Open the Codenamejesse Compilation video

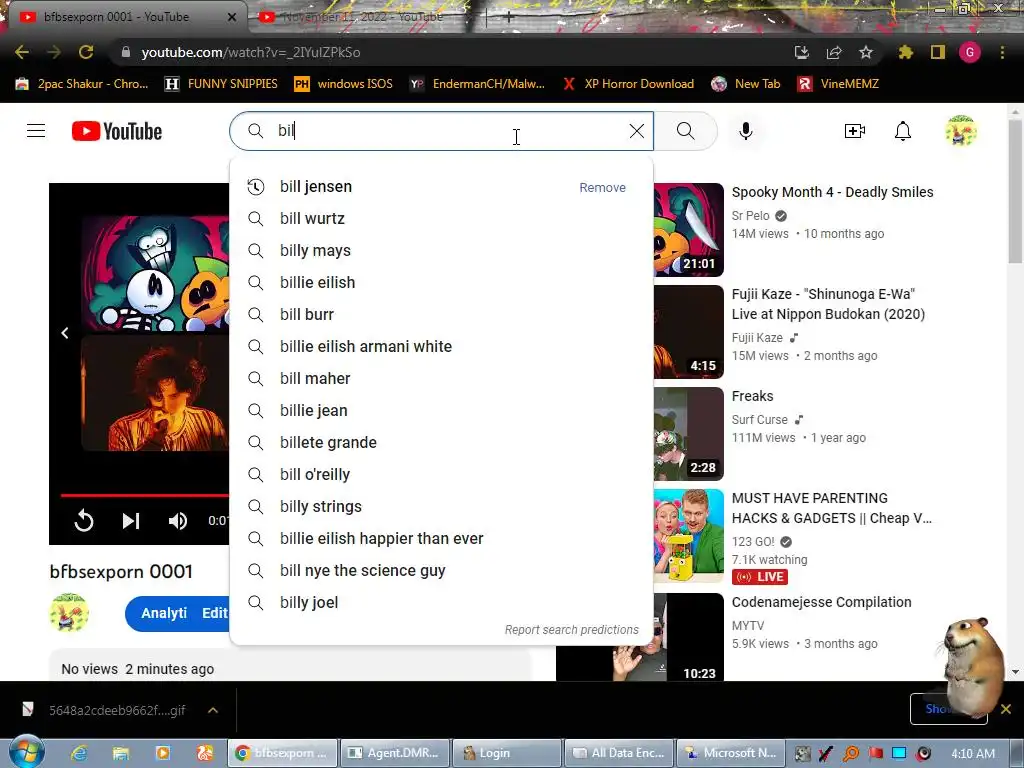coord(822,602)
